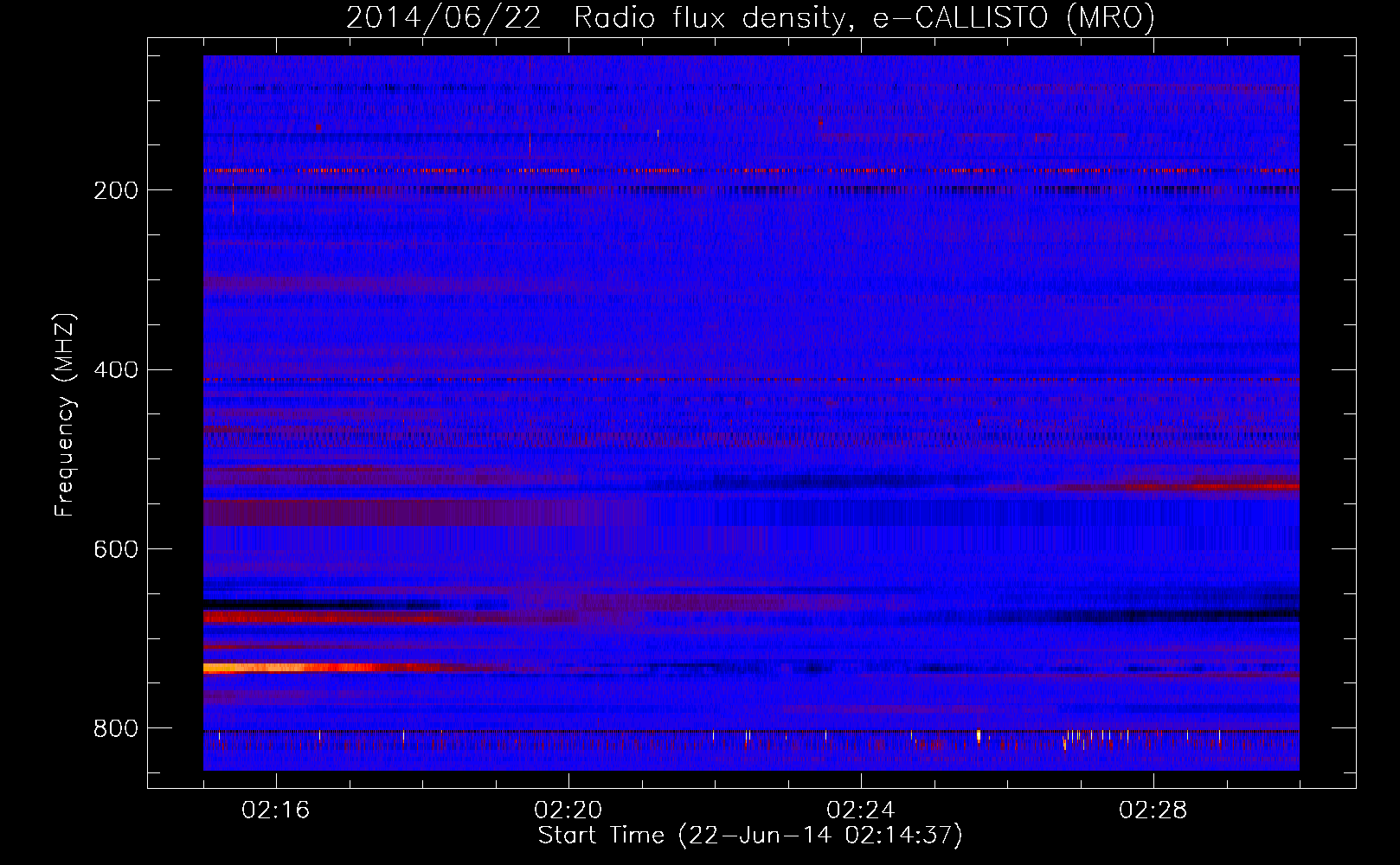Click the 02:28 time tick label

pos(1153,811)
